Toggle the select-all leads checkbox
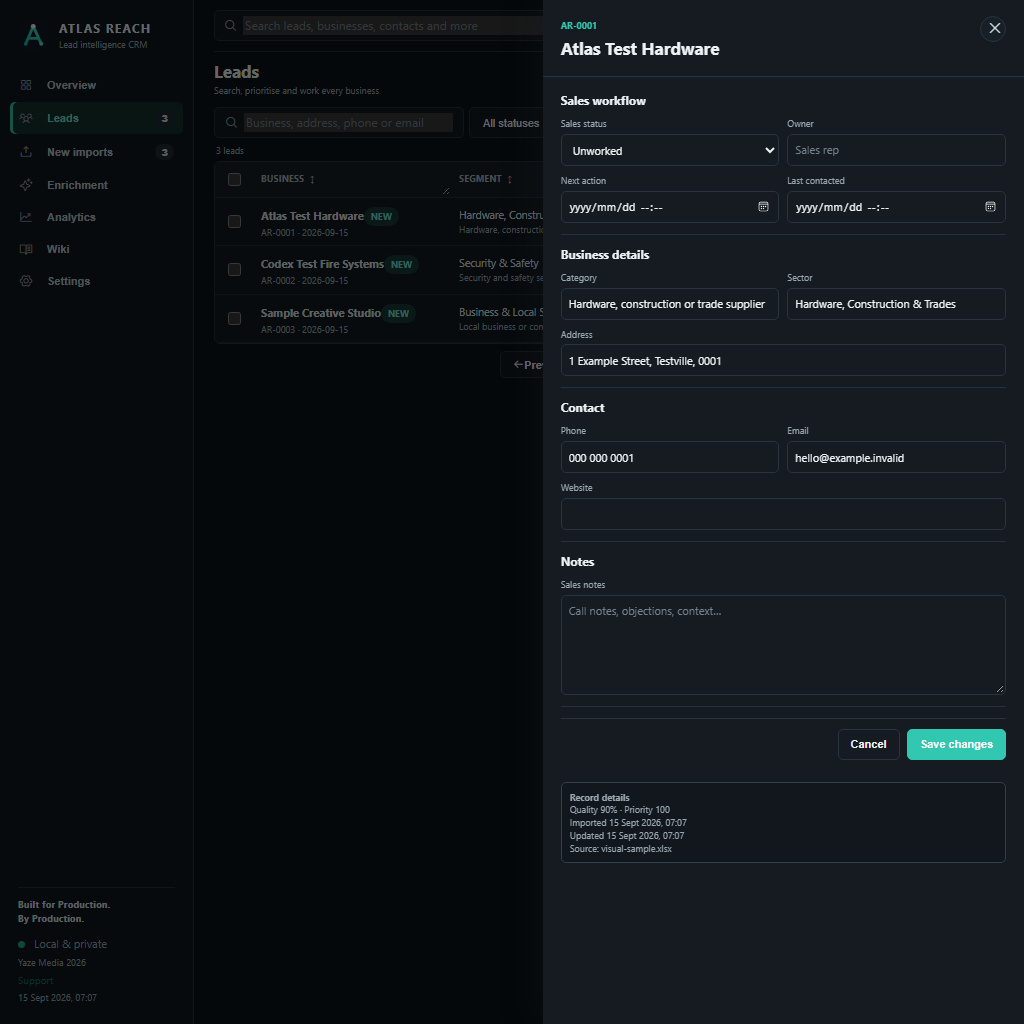The width and height of the screenshot is (1024, 1024). pos(234,180)
